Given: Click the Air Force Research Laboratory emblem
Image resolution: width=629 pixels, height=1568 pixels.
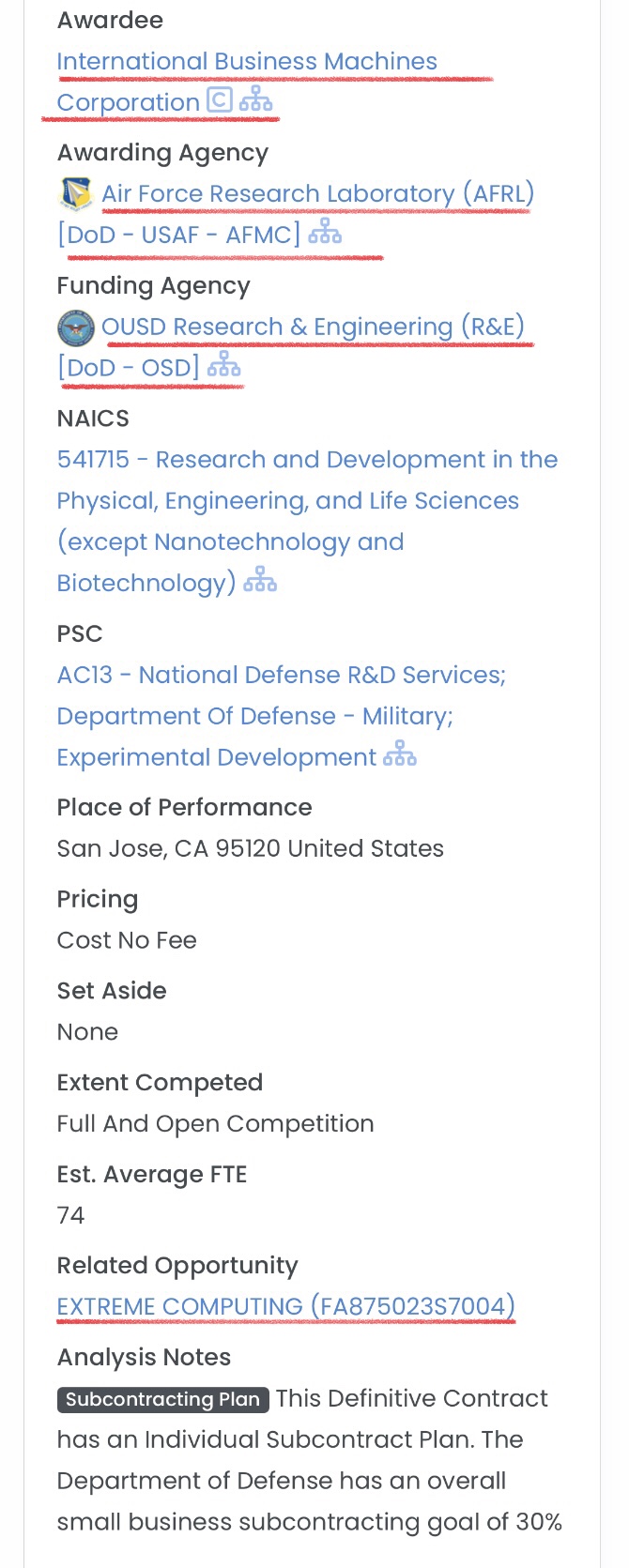Looking at the screenshot, I should pyautogui.click(x=75, y=193).
